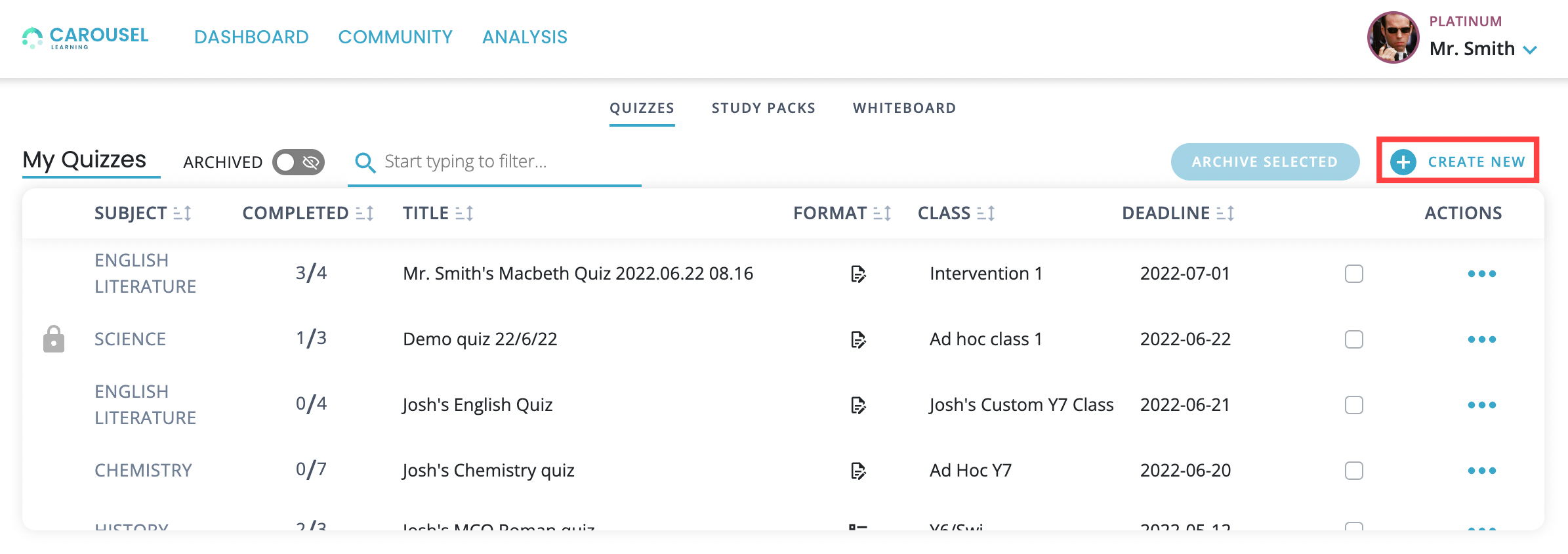Tick the checkbox for Macbeth Quiz row

[x=1353, y=274]
